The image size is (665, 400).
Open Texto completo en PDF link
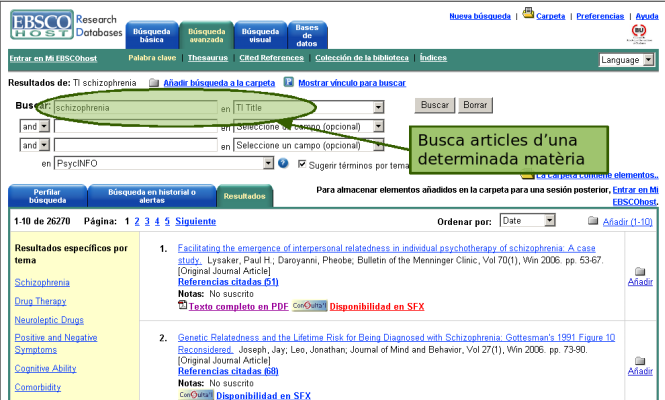click(238, 306)
